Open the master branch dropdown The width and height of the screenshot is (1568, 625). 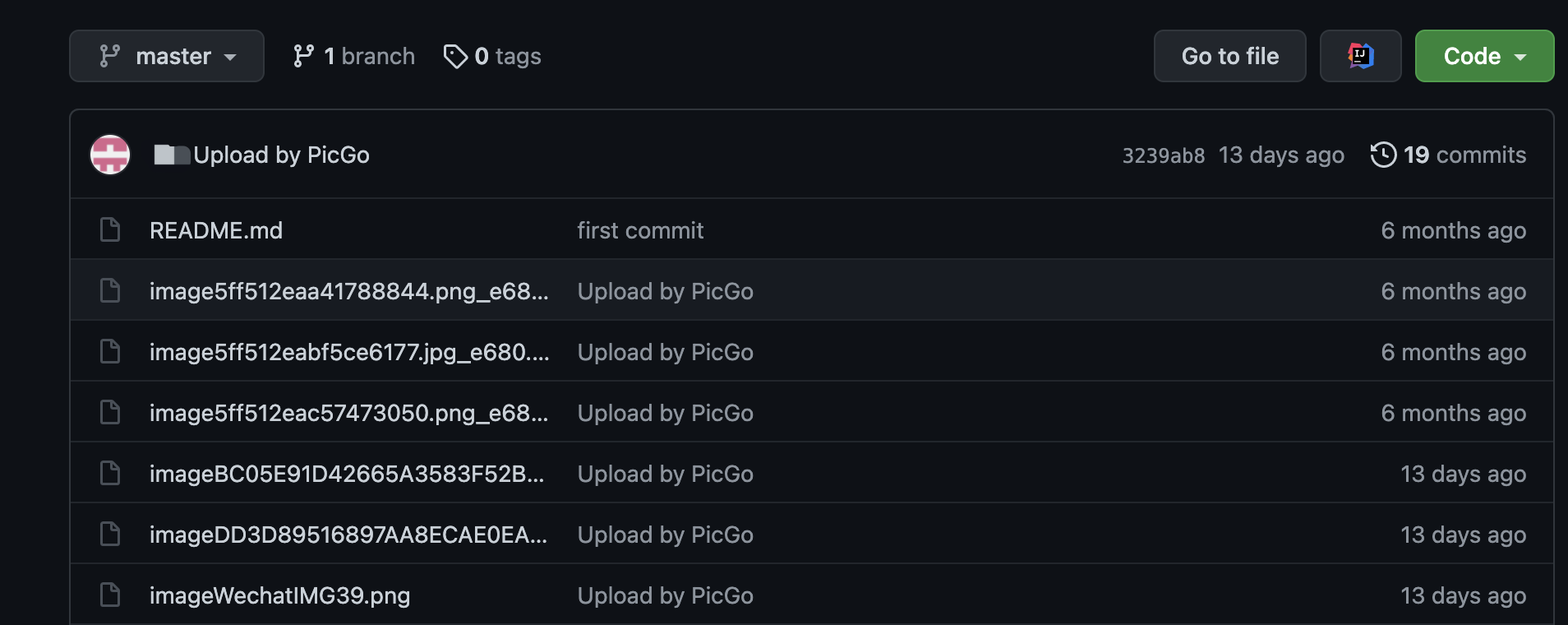[167, 56]
